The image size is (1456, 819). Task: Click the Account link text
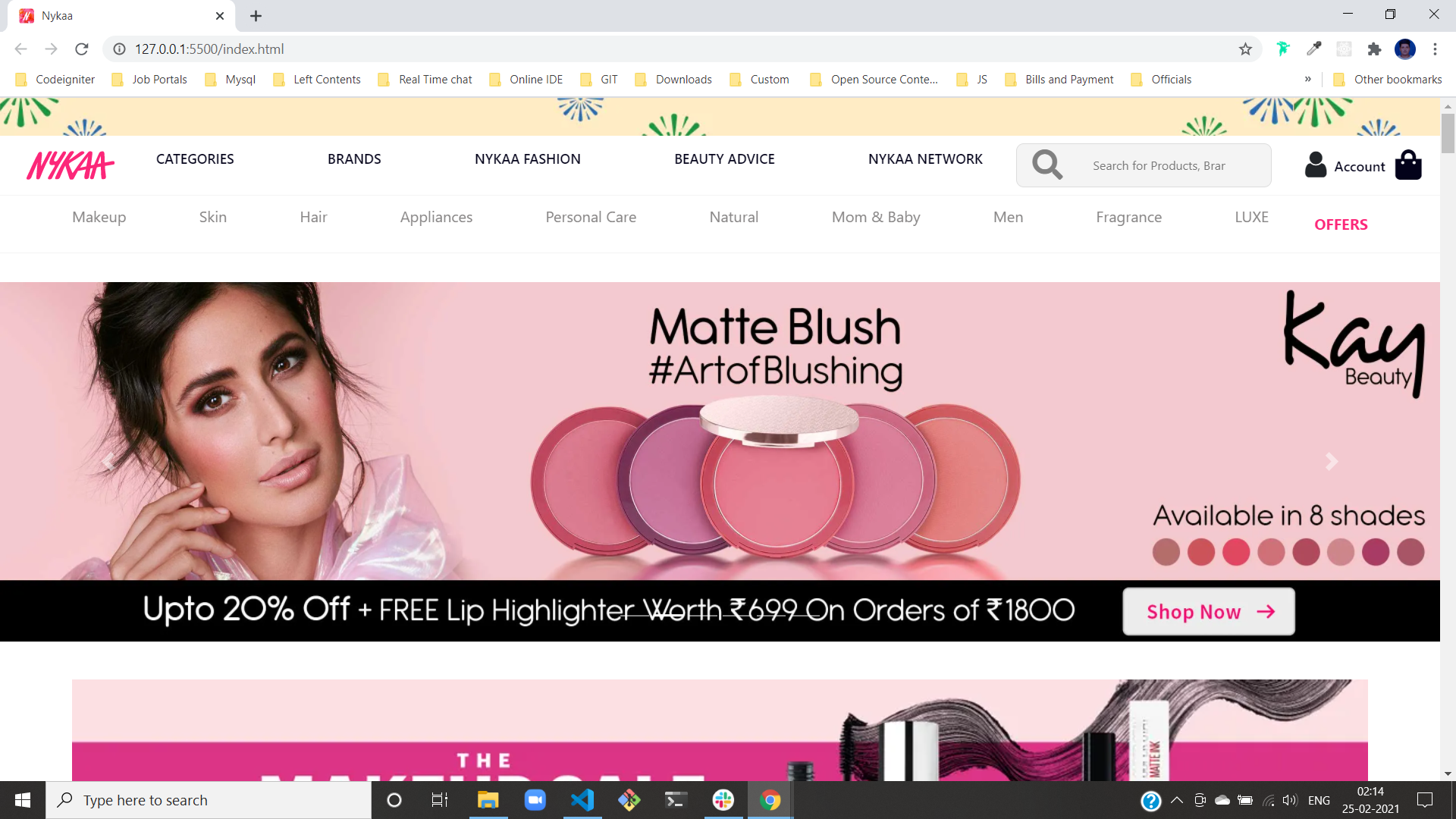[1360, 166]
